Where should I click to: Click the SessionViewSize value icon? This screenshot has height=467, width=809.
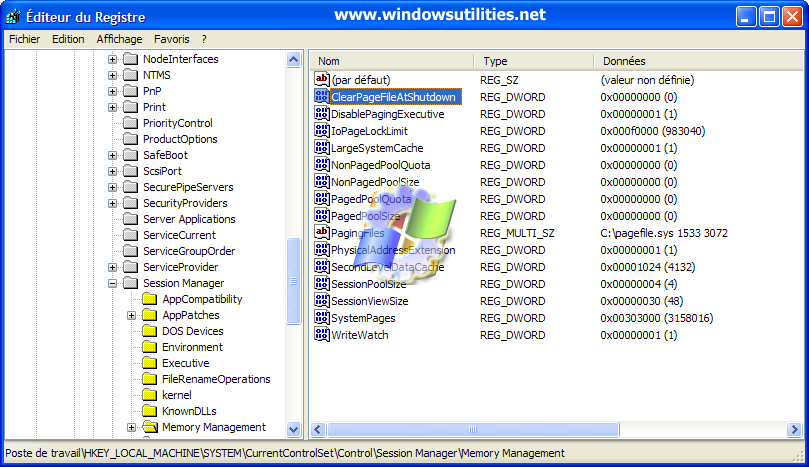point(321,301)
